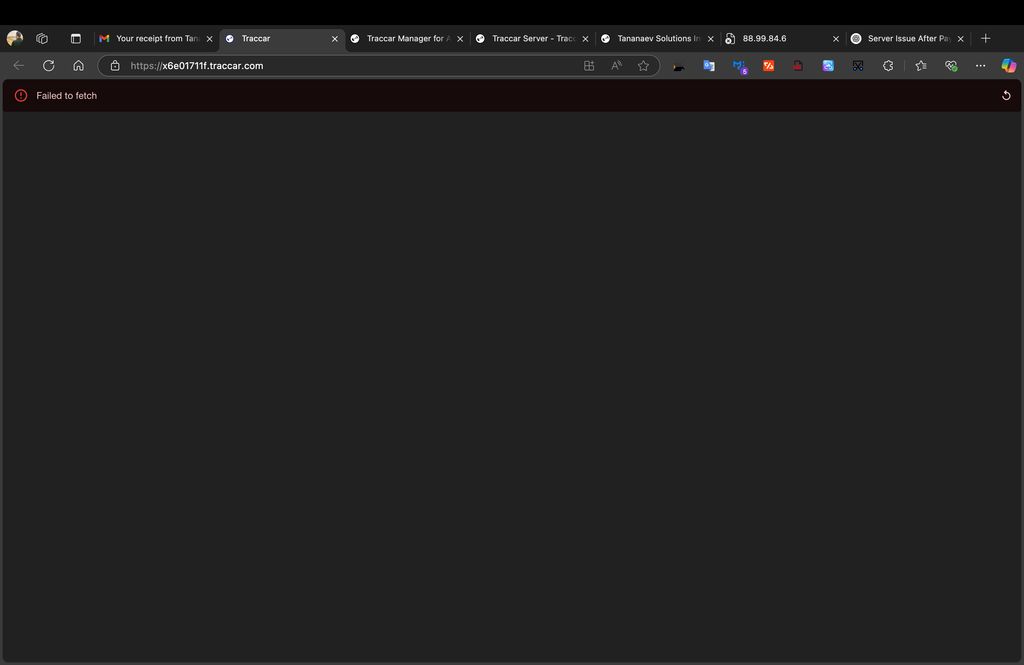This screenshot has height=665, width=1024.
Task: Close the 88.99.84.6 tab
Action: pyautogui.click(x=836, y=39)
